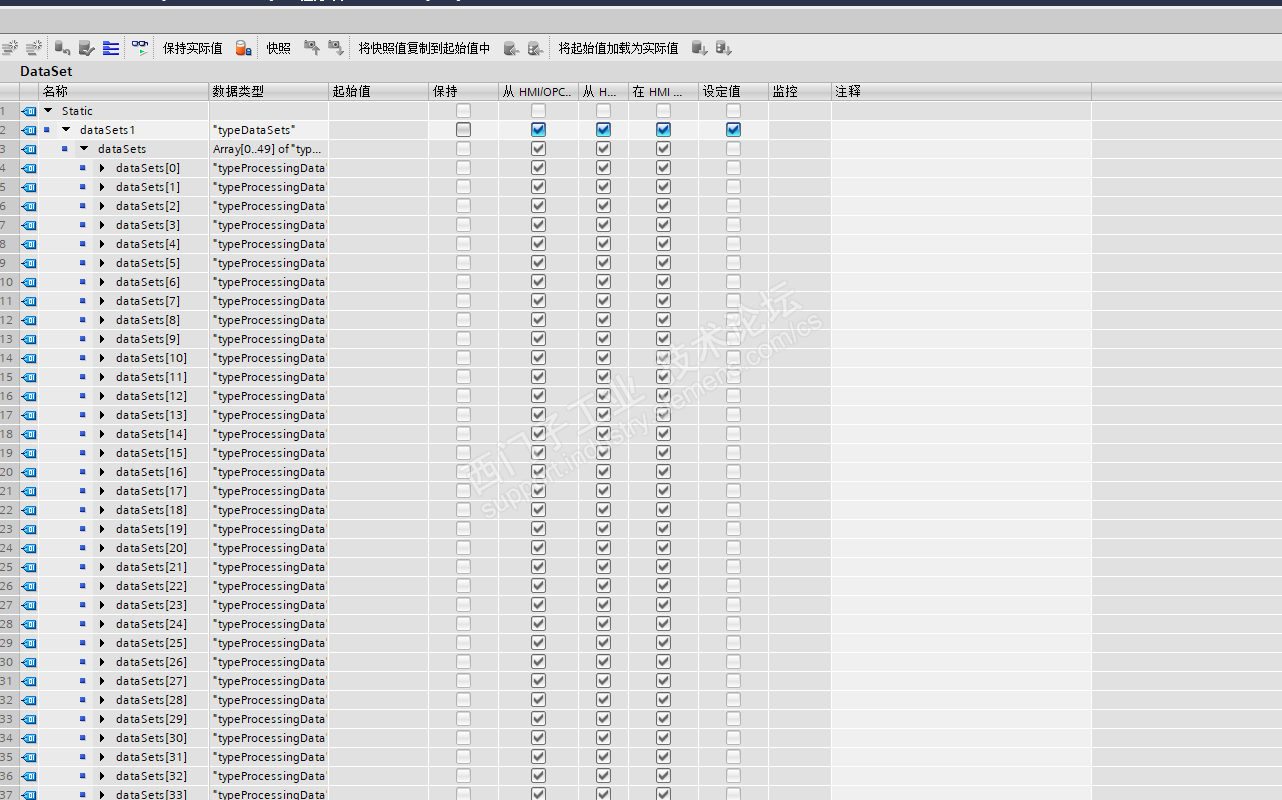
Task: Uncheck the 从 HMI/OPC checkbox for dataSets1
Action: (538, 130)
